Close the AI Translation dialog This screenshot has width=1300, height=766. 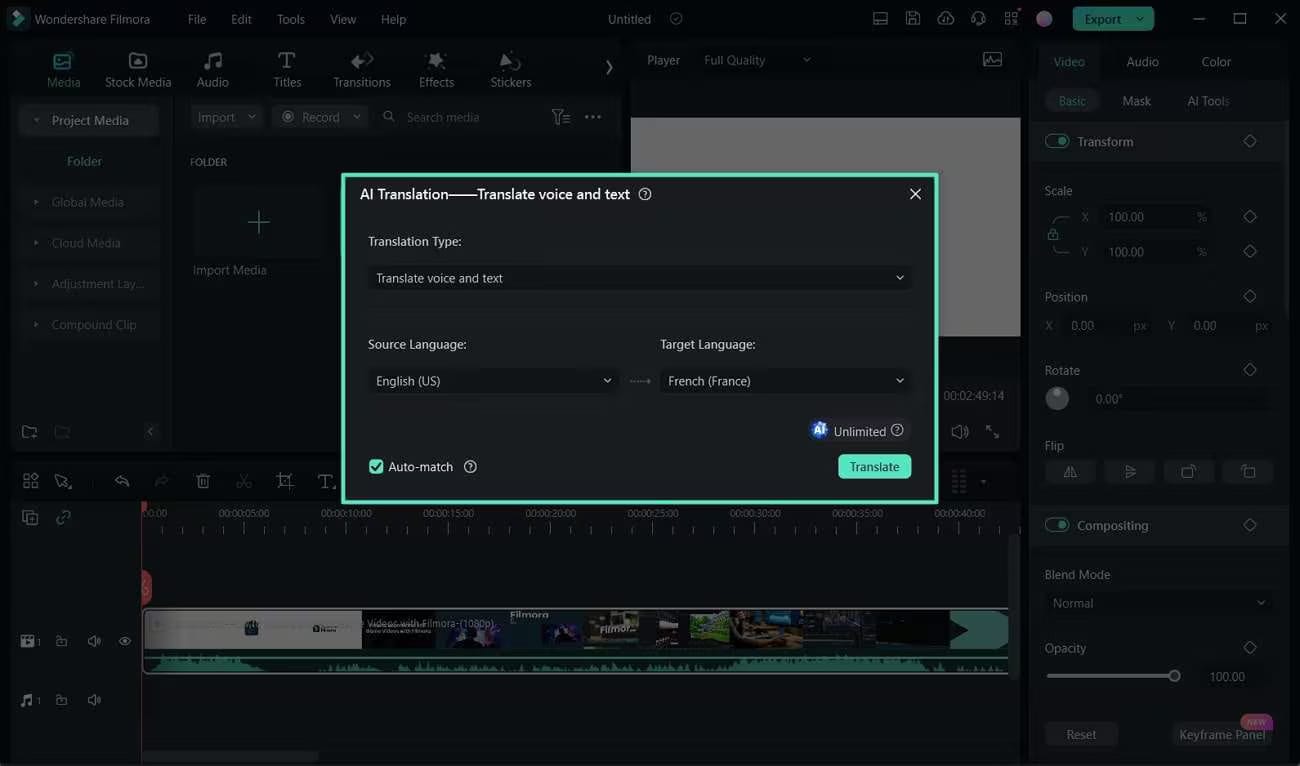tap(915, 194)
